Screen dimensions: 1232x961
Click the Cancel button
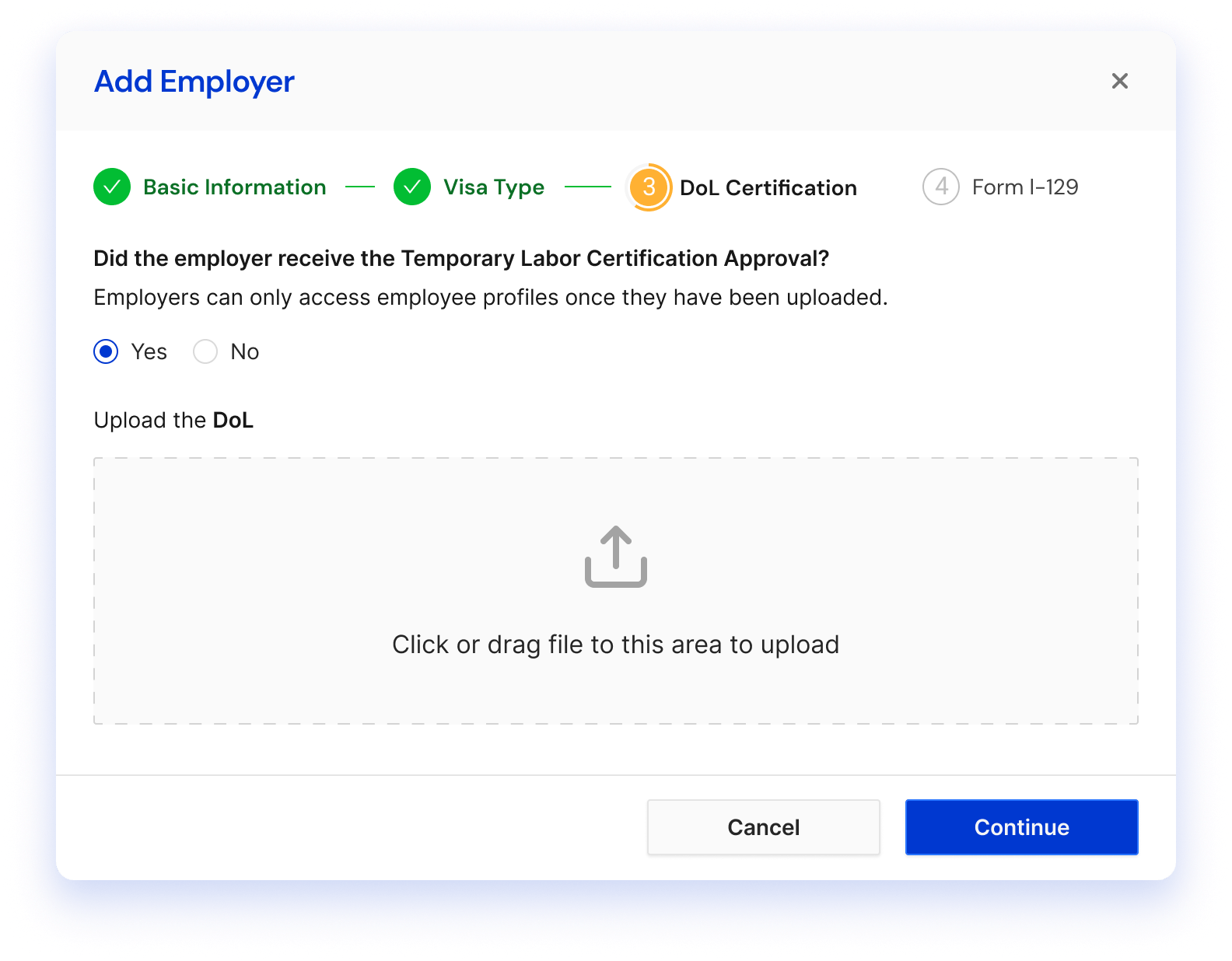click(764, 827)
